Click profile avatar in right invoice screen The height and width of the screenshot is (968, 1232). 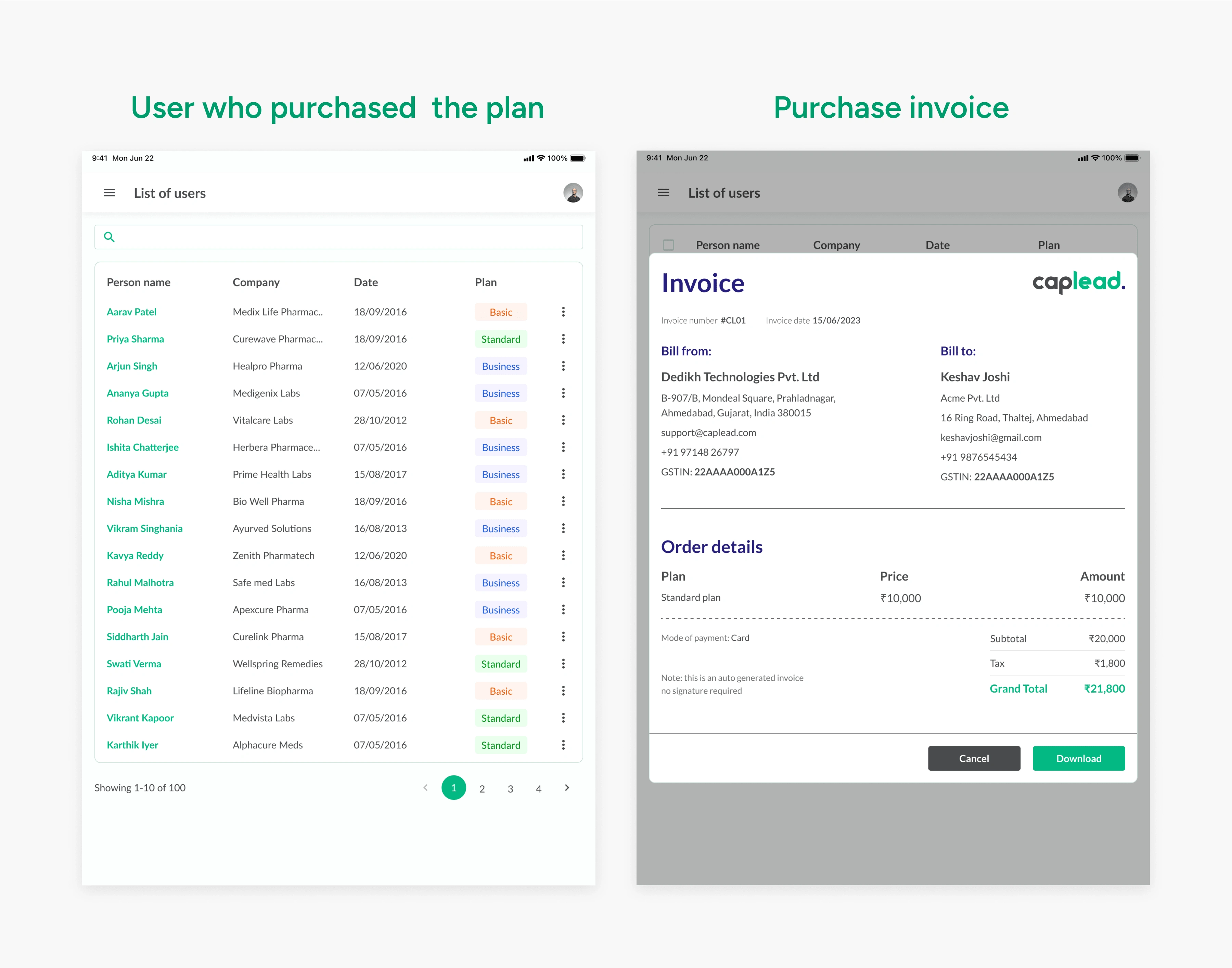[1127, 193]
